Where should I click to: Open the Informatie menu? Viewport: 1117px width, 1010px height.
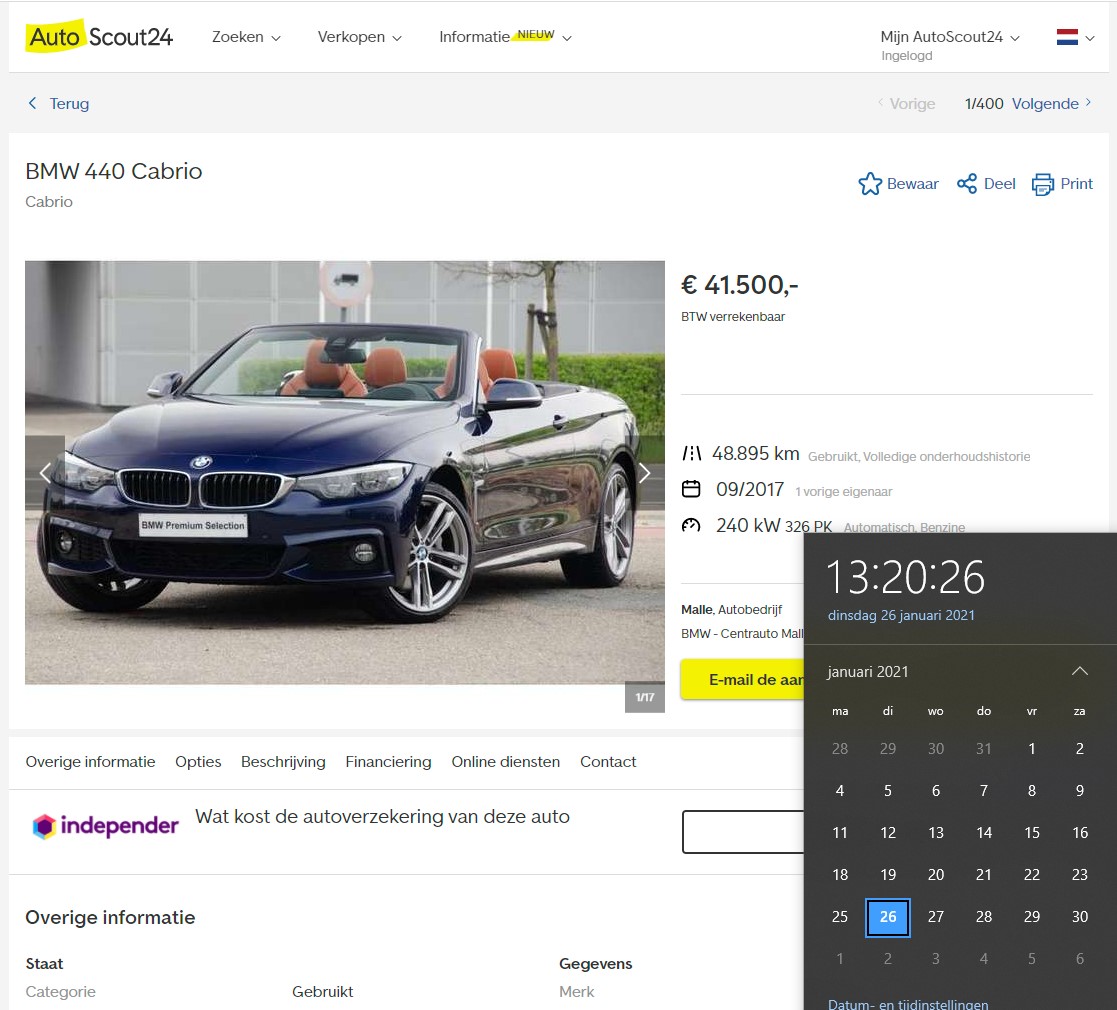[505, 37]
